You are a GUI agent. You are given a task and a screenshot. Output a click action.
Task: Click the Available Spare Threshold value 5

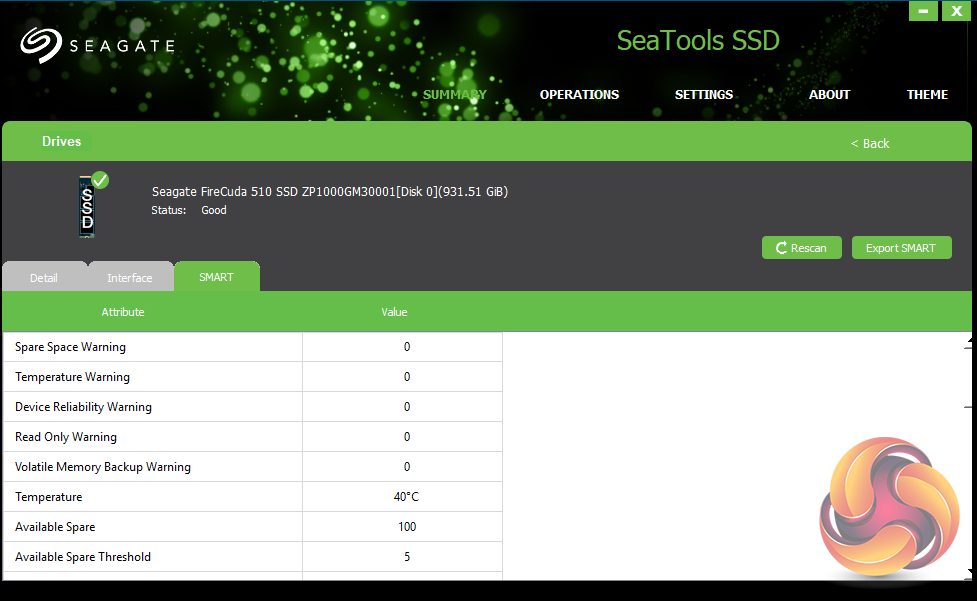click(x=407, y=557)
